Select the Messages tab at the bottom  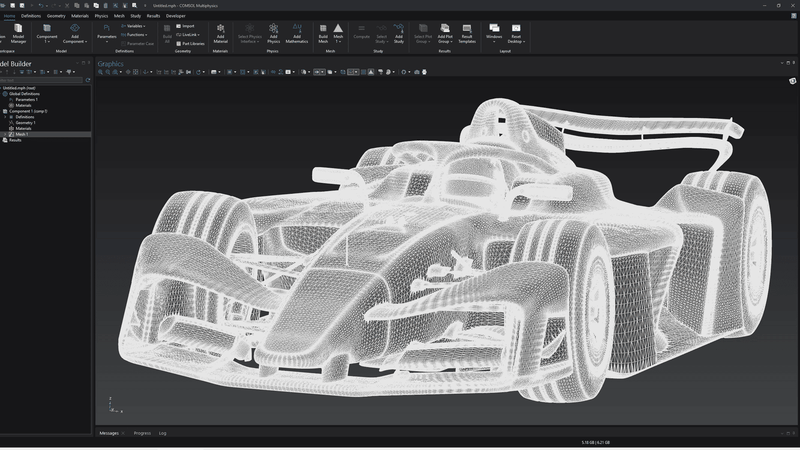point(109,433)
